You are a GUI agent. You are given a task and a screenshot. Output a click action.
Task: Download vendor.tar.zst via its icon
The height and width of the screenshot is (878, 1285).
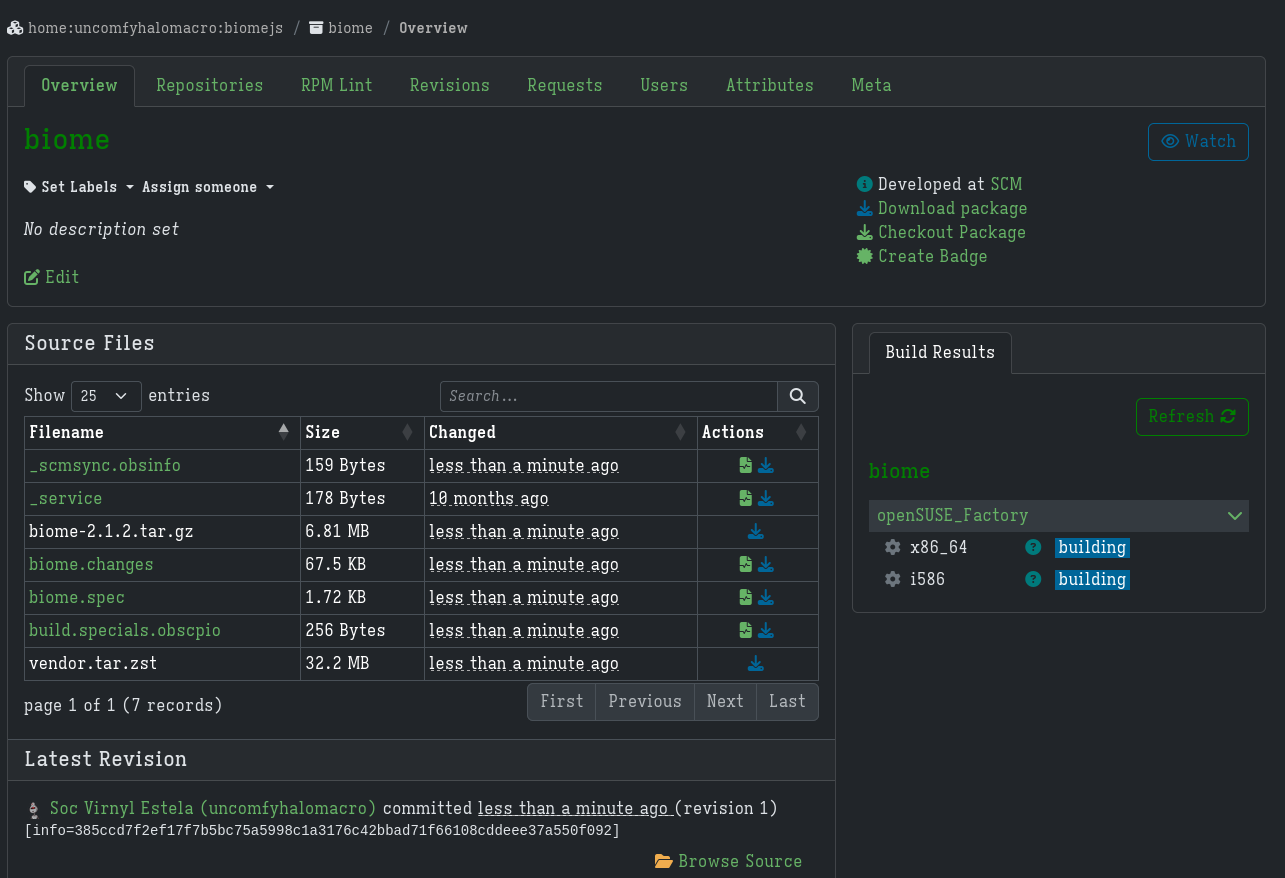point(756,663)
